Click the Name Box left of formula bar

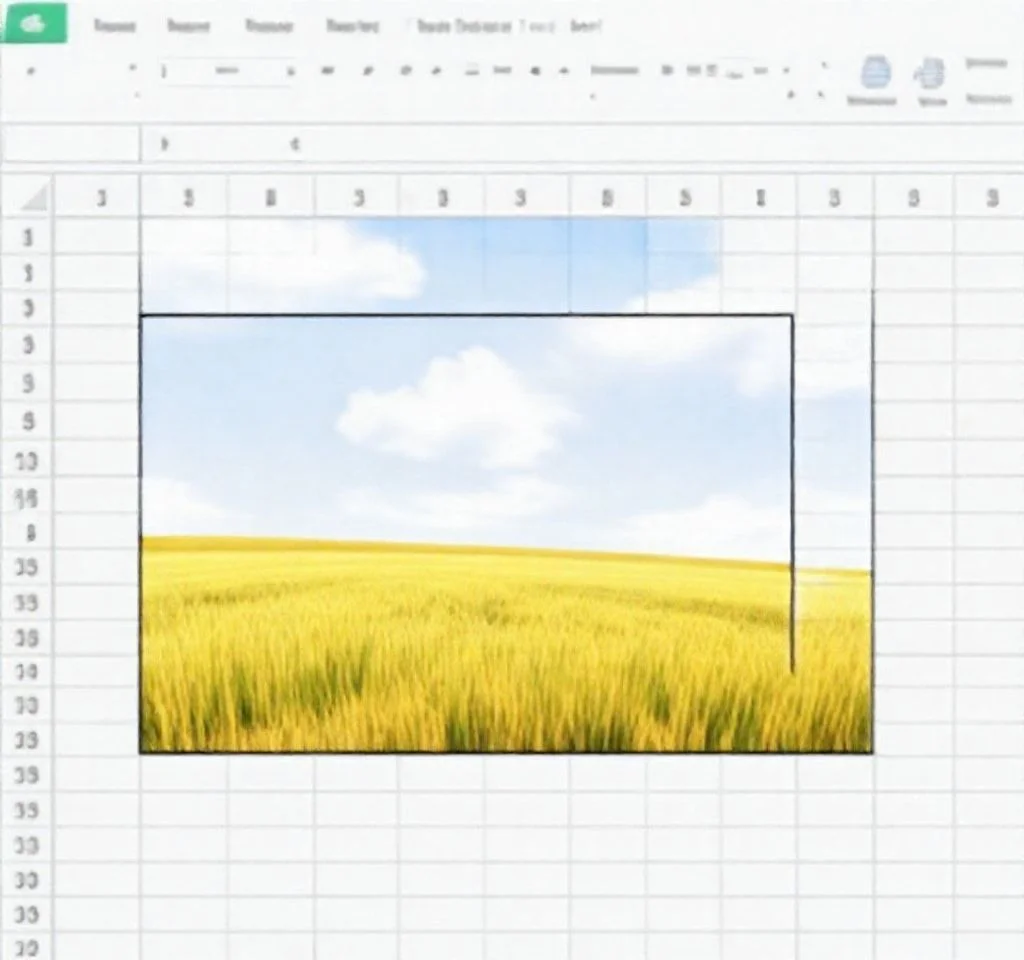pyautogui.click(x=70, y=145)
